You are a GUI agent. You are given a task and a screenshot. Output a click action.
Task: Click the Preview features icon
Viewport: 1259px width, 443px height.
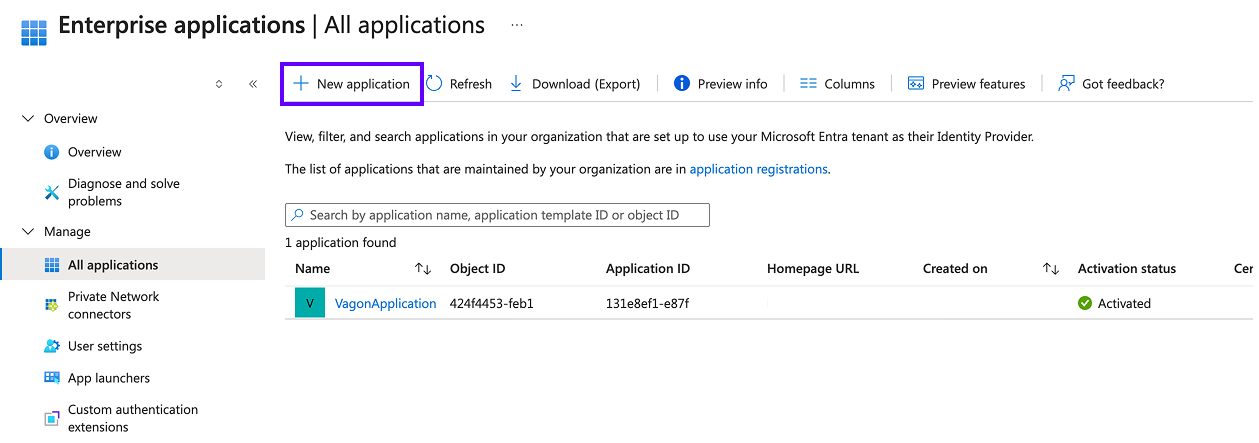(x=916, y=84)
